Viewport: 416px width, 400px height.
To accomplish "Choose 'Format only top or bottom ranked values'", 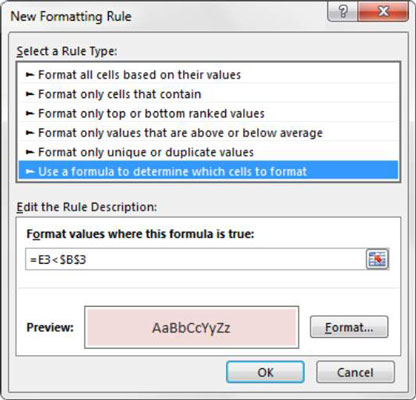I will click(x=208, y=113).
